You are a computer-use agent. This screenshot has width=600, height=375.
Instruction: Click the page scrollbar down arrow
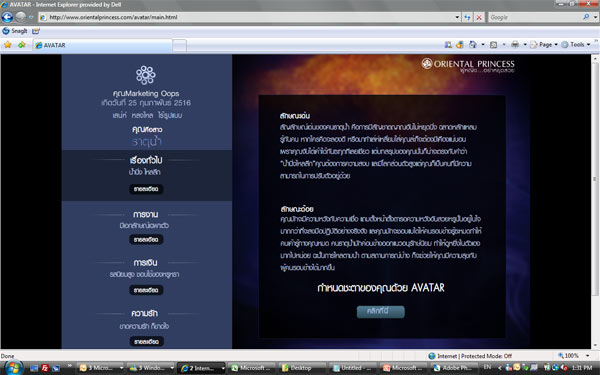(x=595, y=345)
